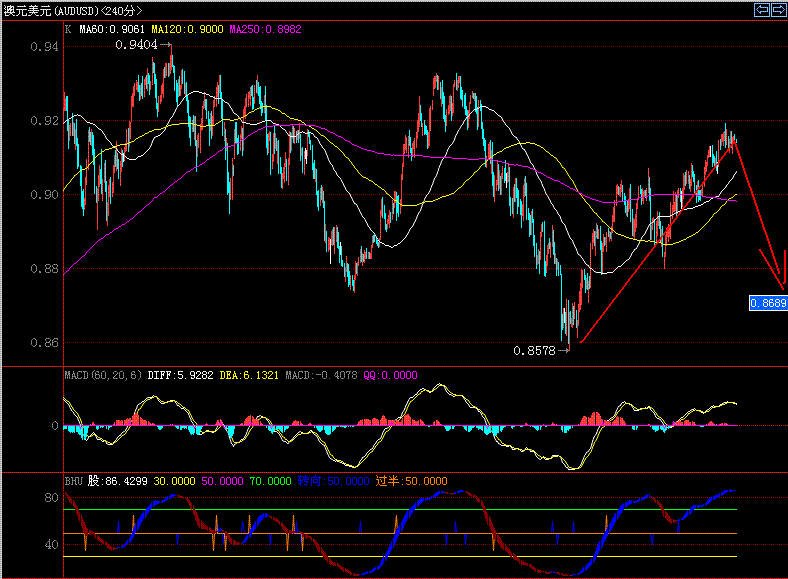Image resolution: width=788 pixels, height=579 pixels.
Task: Click the 股:86.4299 value
Action: (118, 481)
